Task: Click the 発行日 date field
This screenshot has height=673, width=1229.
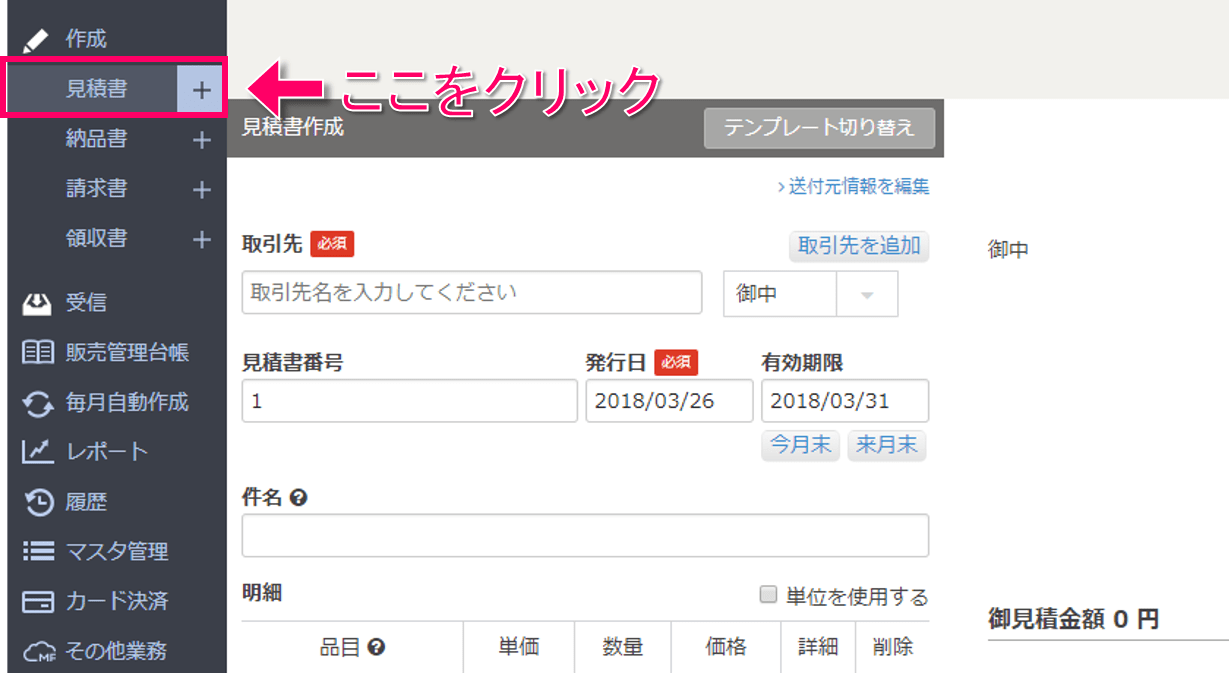Action: pos(669,401)
